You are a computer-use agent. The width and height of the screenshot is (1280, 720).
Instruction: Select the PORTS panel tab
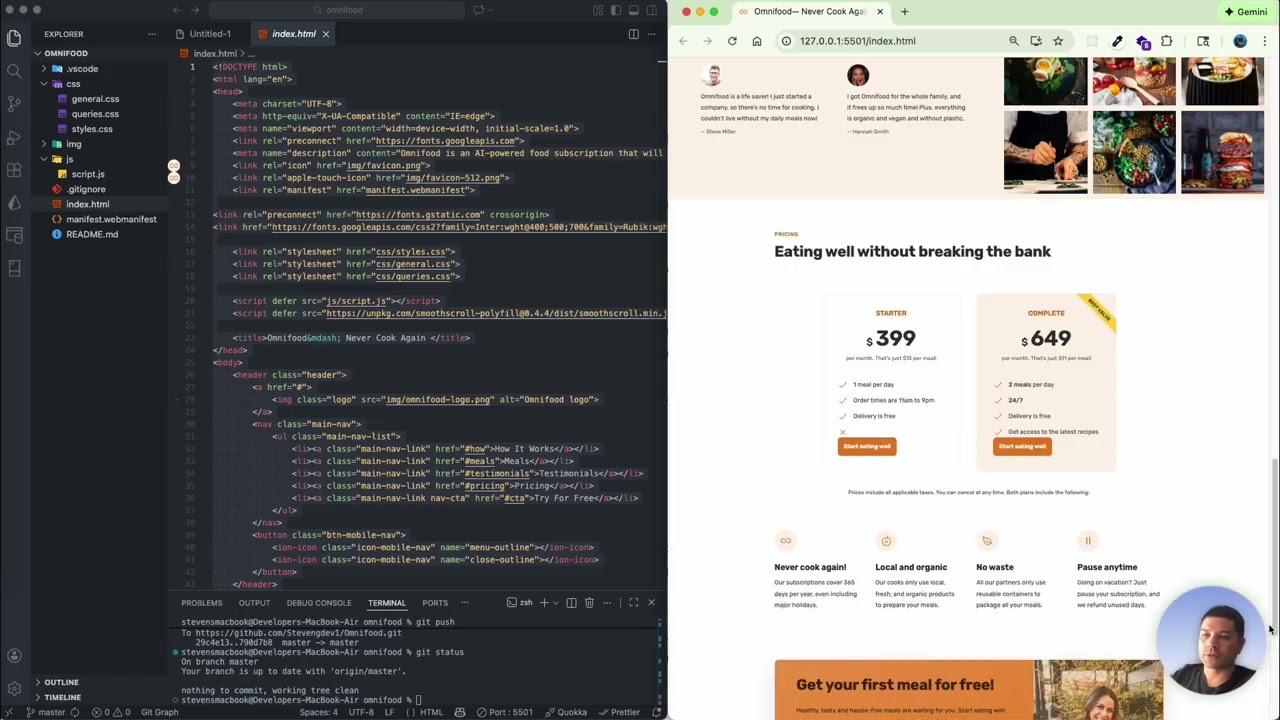pyautogui.click(x=435, y=603)
